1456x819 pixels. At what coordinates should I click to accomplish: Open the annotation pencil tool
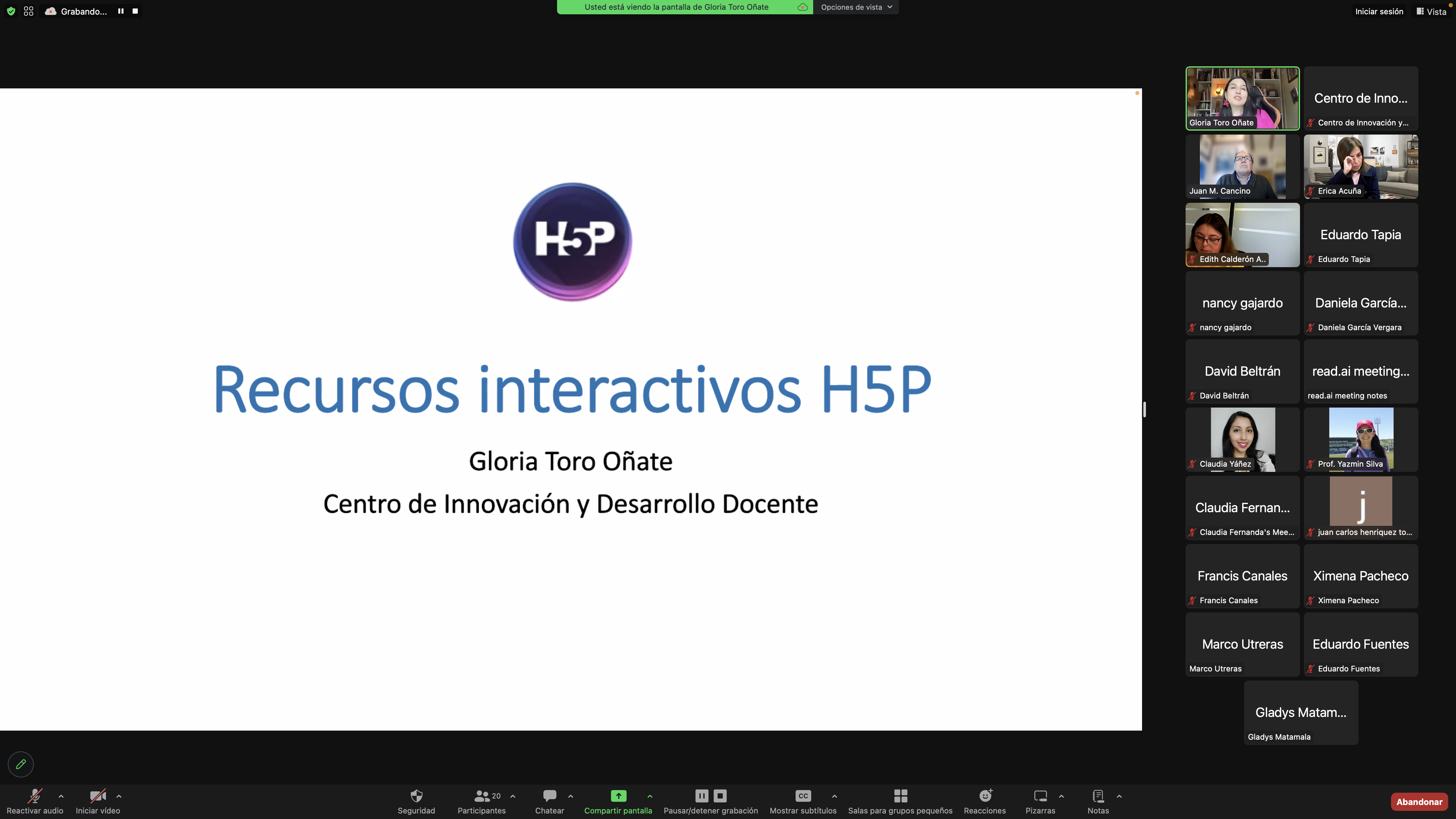point(21,764)
